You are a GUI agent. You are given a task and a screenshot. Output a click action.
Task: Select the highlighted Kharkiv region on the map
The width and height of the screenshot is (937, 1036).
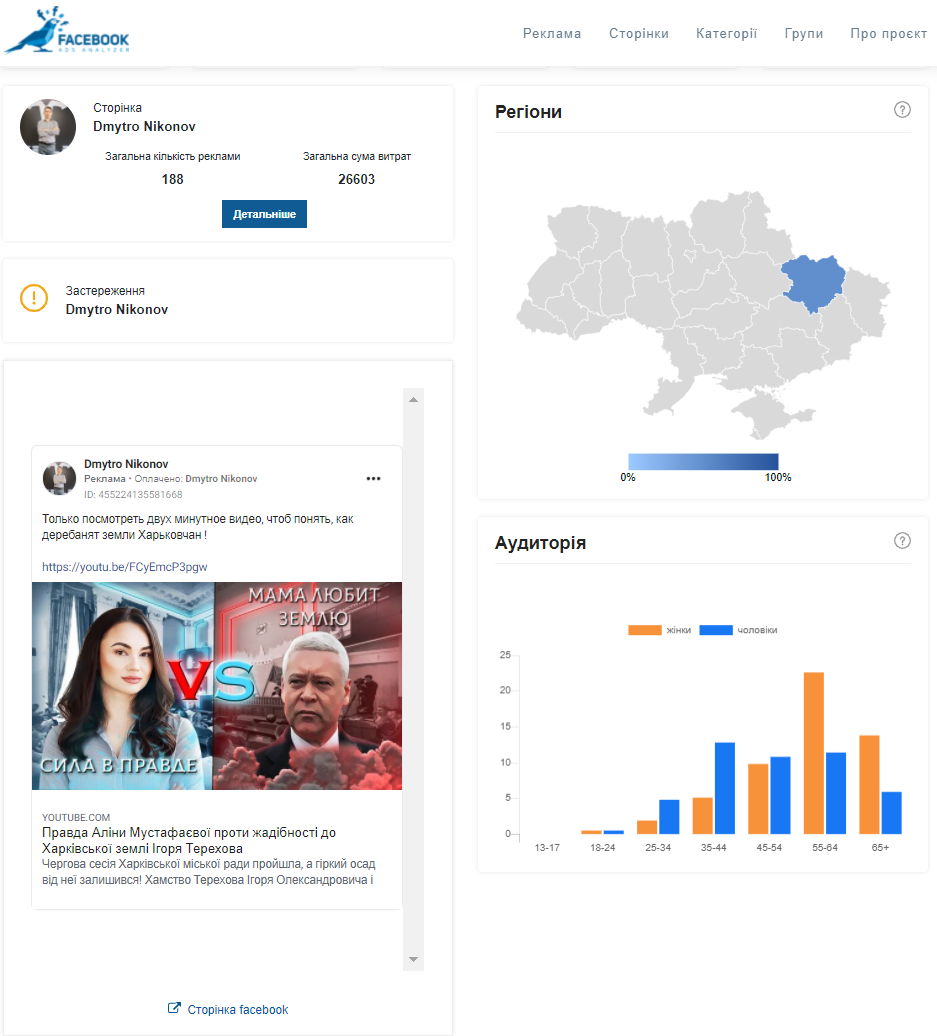click(812, 280)
